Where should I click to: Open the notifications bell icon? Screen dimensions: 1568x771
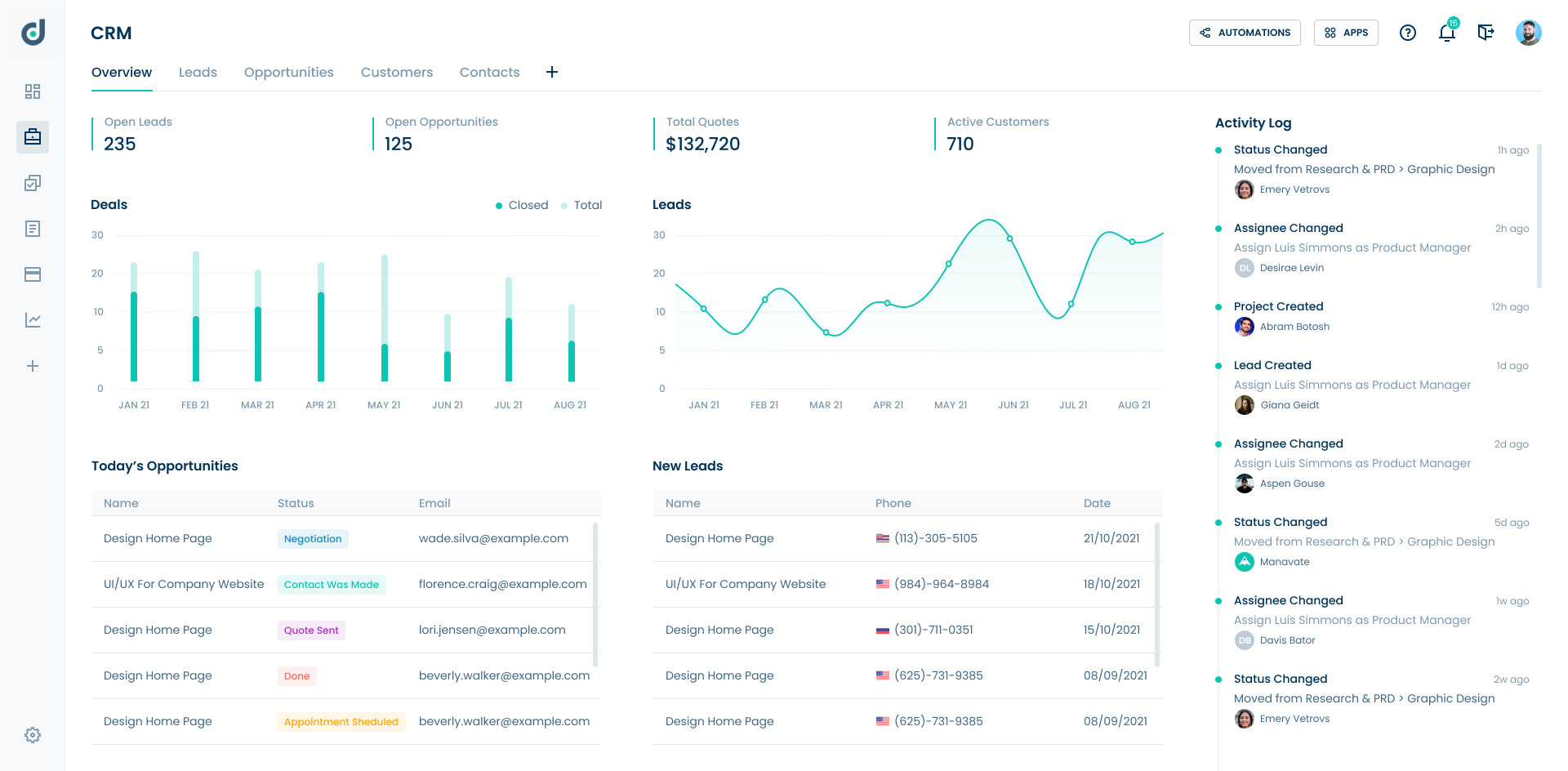[x=1447, y=33]
